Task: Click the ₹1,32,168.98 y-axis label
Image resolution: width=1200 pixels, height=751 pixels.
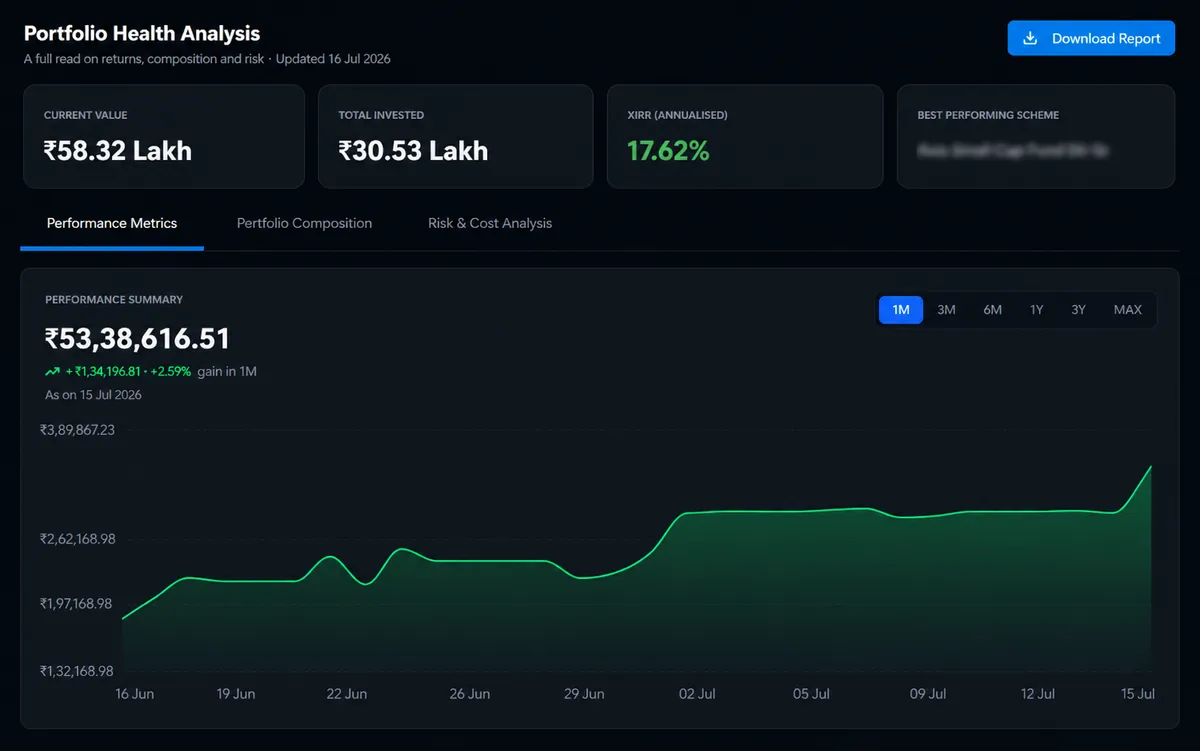Action: pyautogui.click(x=76, y=671)
